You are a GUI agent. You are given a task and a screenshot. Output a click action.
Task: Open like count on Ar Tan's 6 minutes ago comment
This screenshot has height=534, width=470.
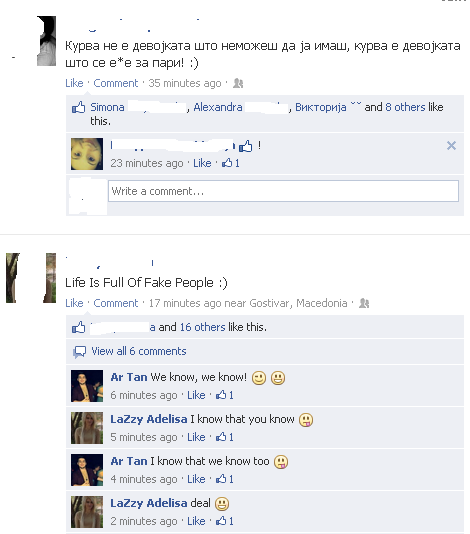225,395
